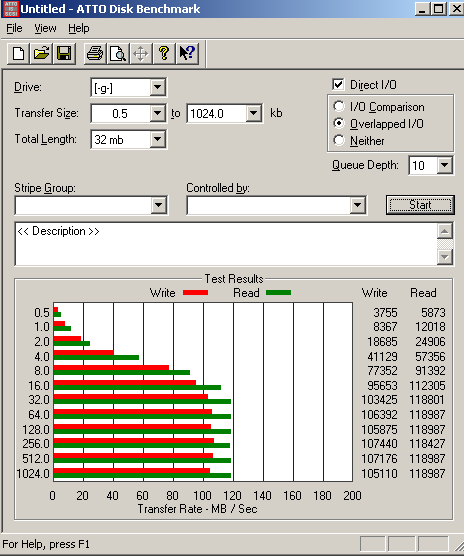
Task: Activate the context help pointer icon
Action: (x=187, y=54)
